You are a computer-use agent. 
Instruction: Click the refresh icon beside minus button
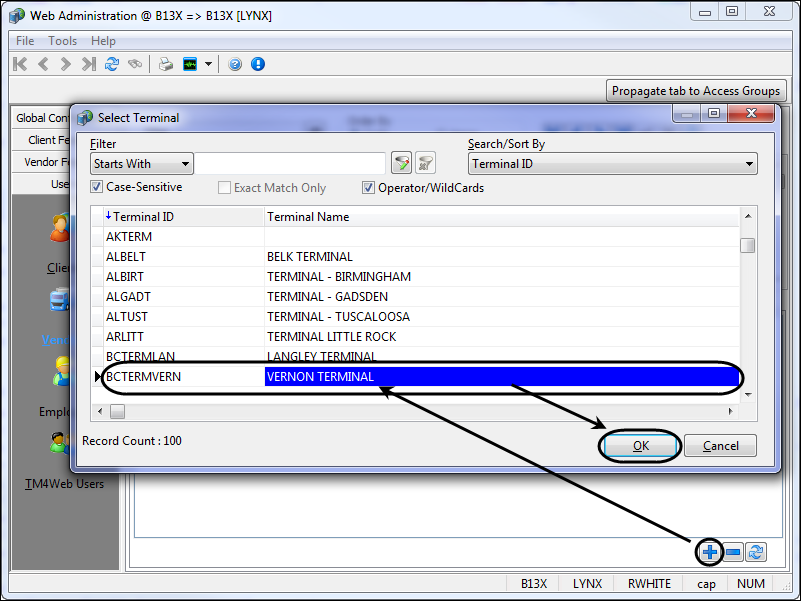click(756, 552)
